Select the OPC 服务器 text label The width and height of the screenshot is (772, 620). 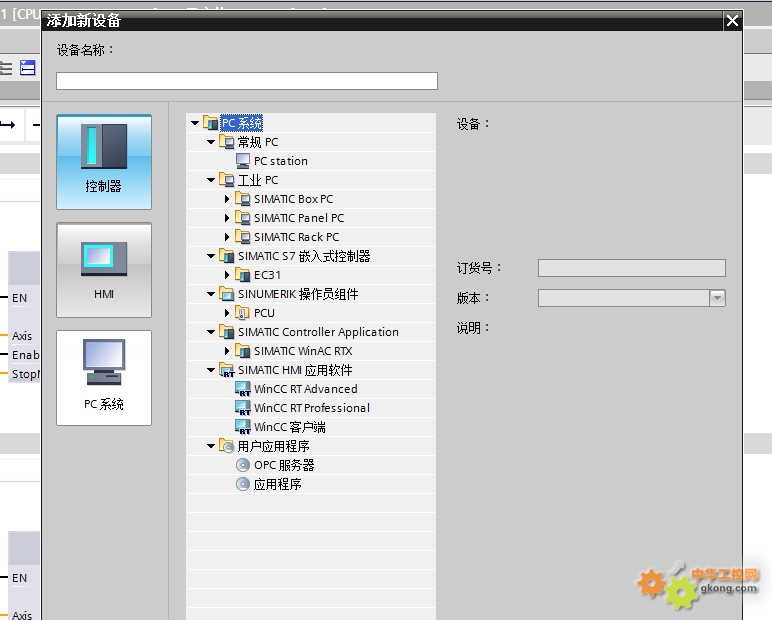pos(284,465)
